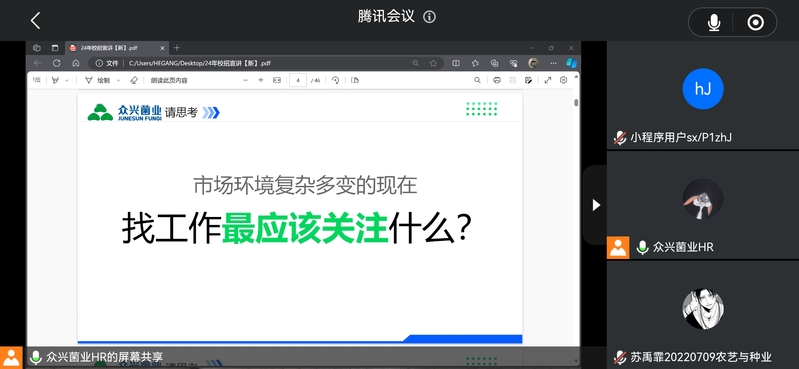Click the green mic icon beside 众兴菌业HR
Image resolution: width=799 pixels, height=369 pixels.
coord(642,248)
